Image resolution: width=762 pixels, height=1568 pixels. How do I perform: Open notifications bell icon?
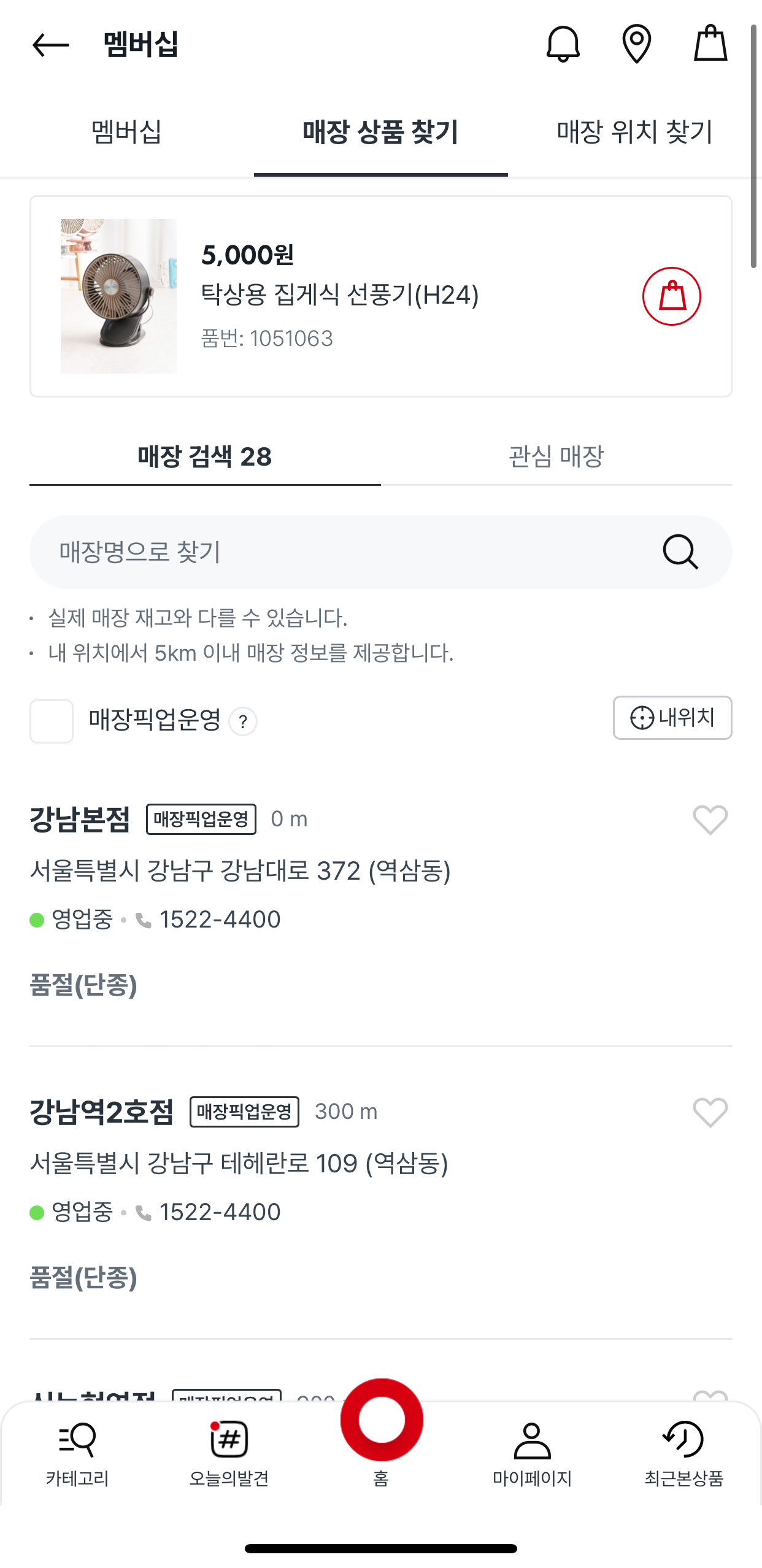pyautogui.click(x=563, y=44)
